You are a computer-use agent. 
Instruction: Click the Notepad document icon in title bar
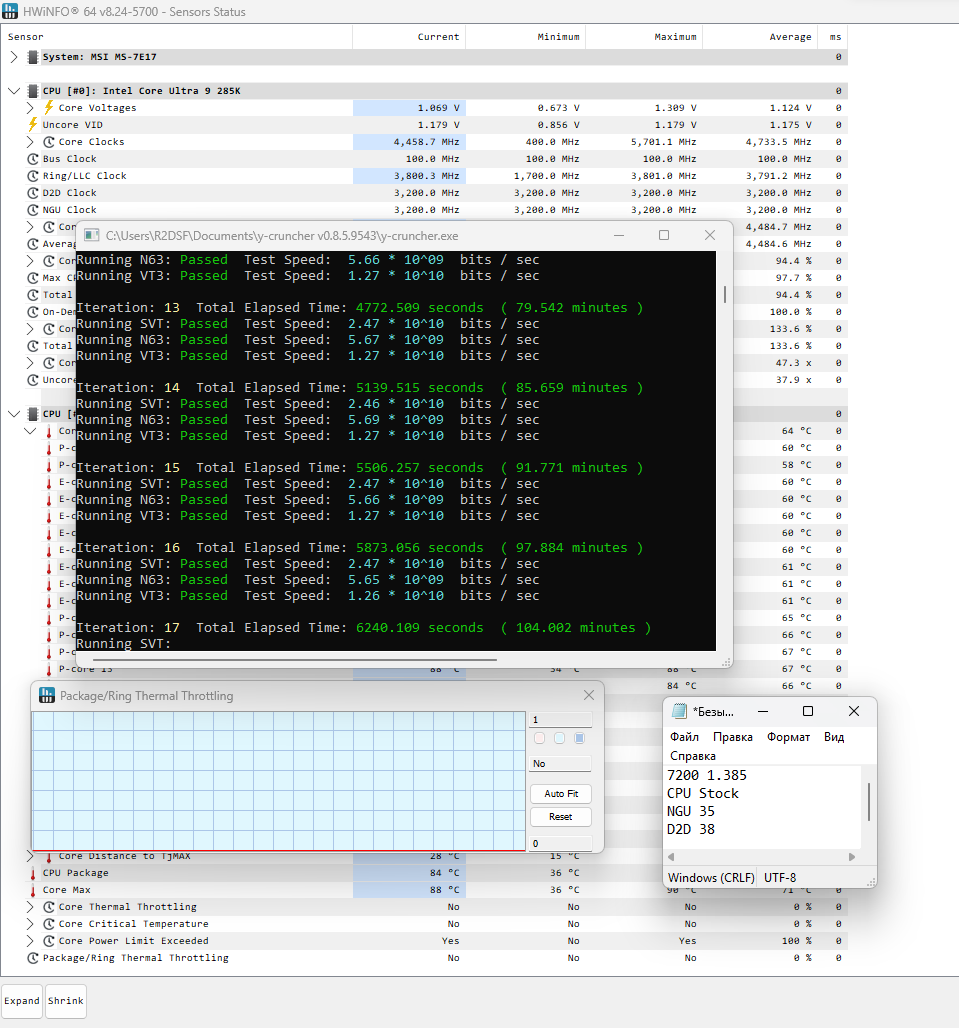click(679, 711)
